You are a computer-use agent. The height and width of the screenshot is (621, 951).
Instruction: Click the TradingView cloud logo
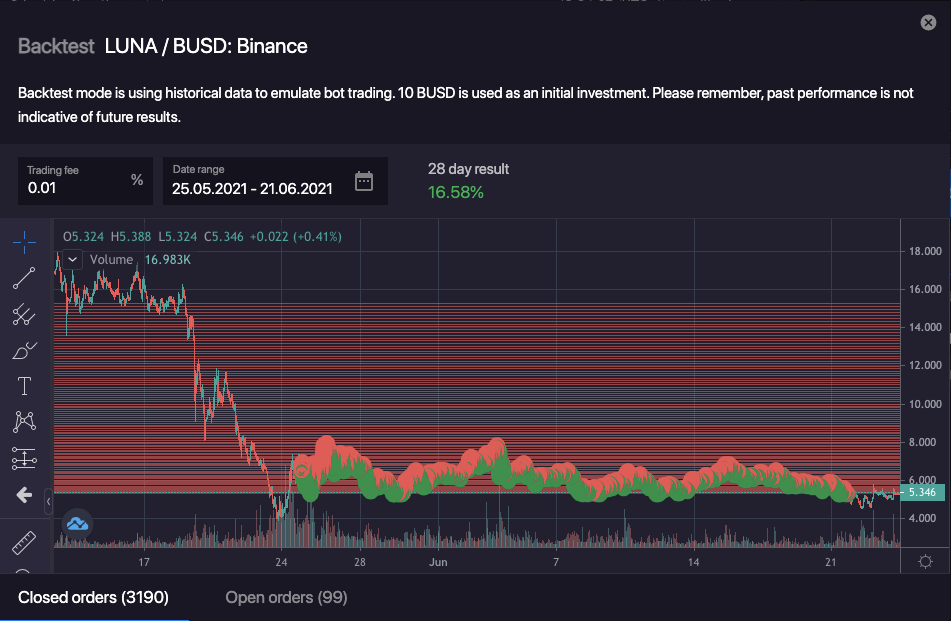(x=78, y=522)
